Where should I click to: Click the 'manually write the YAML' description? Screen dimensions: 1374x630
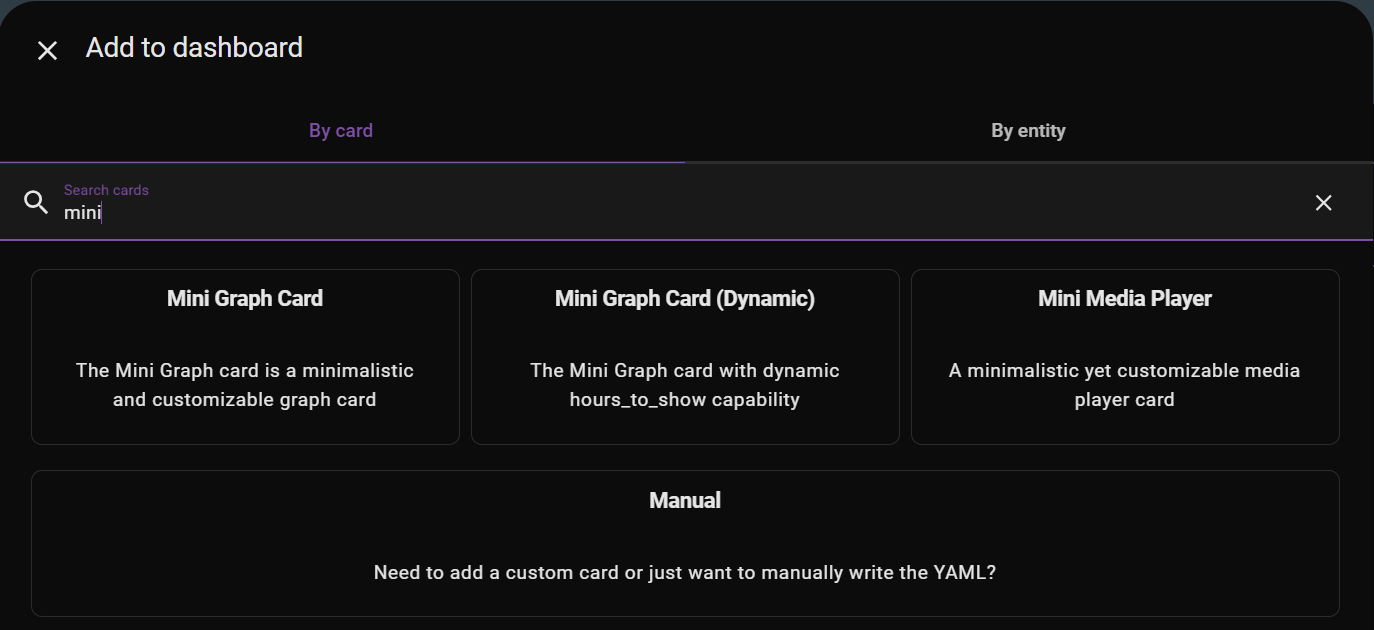point(685,573)
